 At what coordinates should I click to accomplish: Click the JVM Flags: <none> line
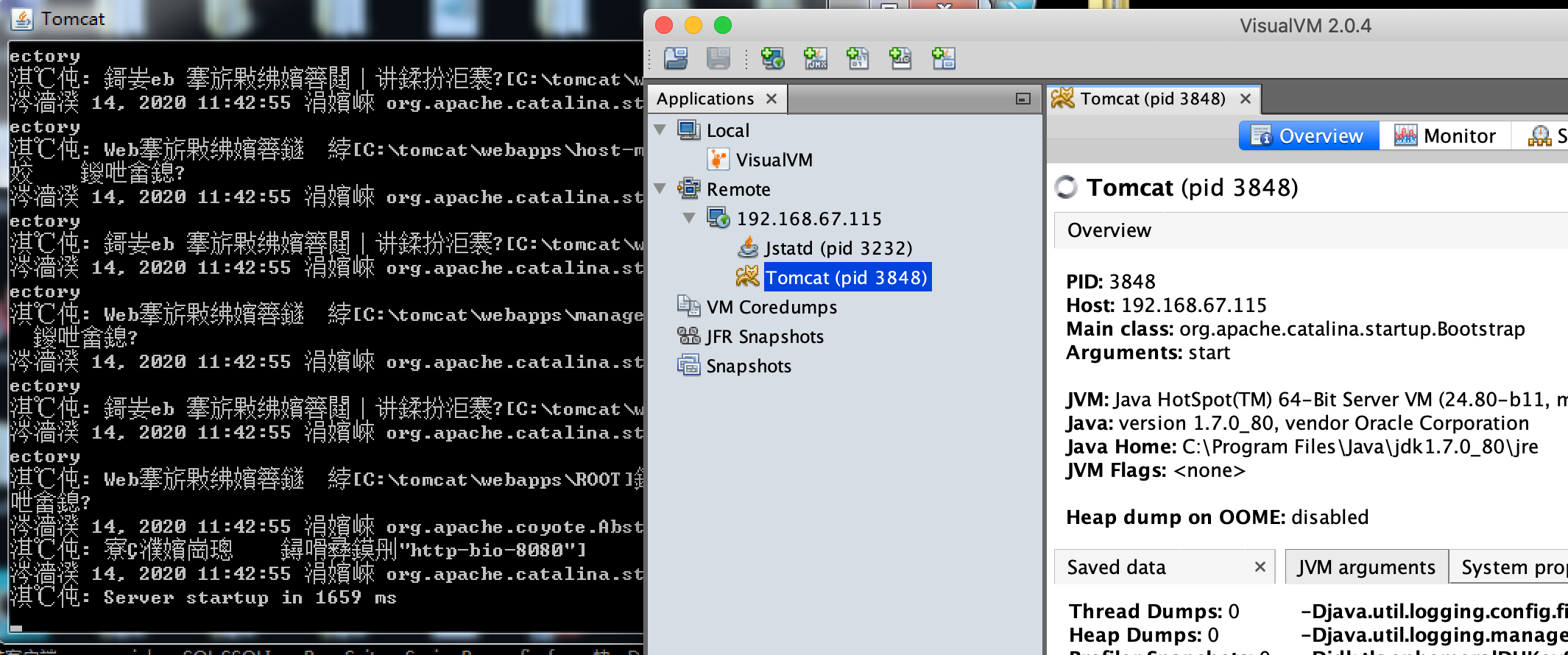(x=1156, y=470)
